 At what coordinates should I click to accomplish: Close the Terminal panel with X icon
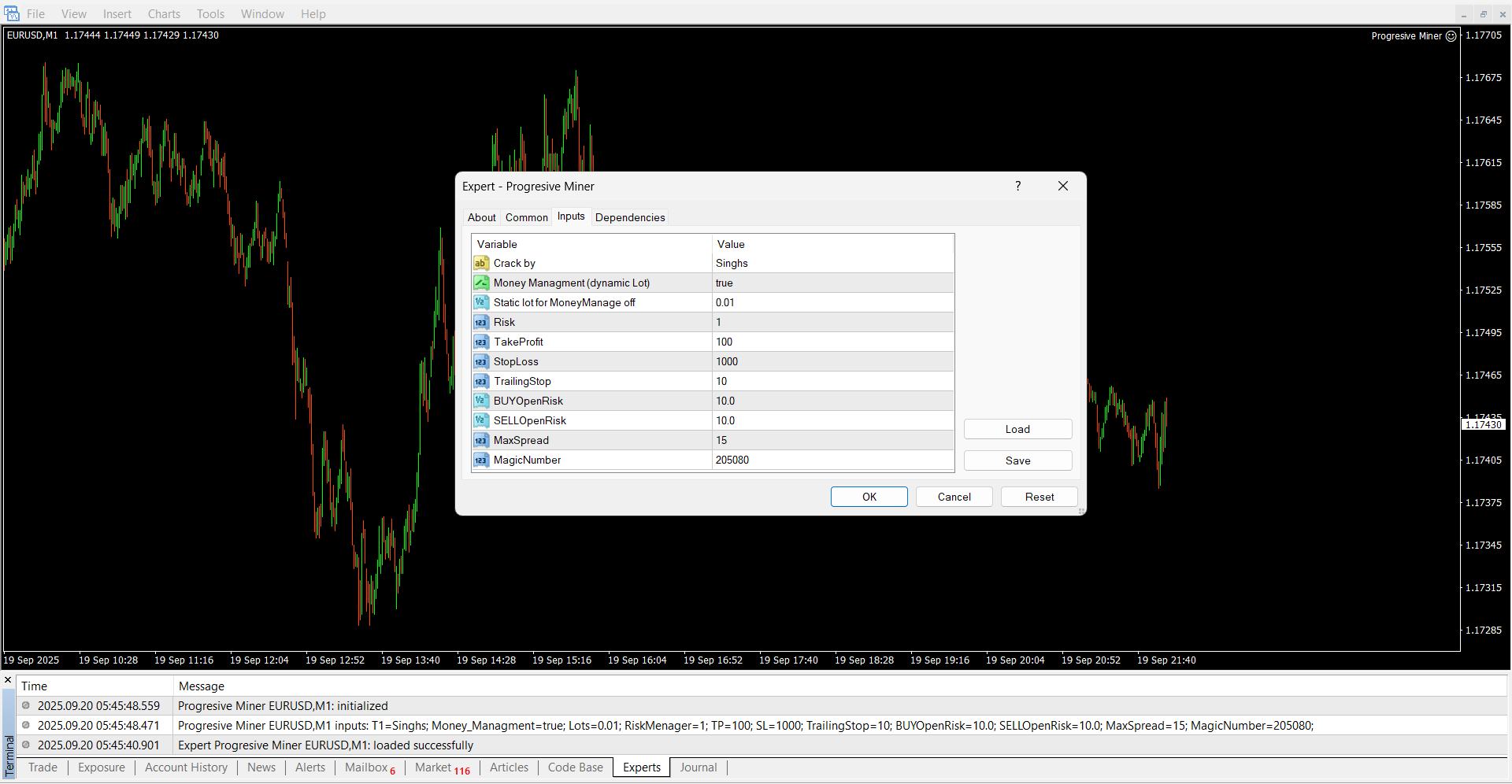click(8, 680)
